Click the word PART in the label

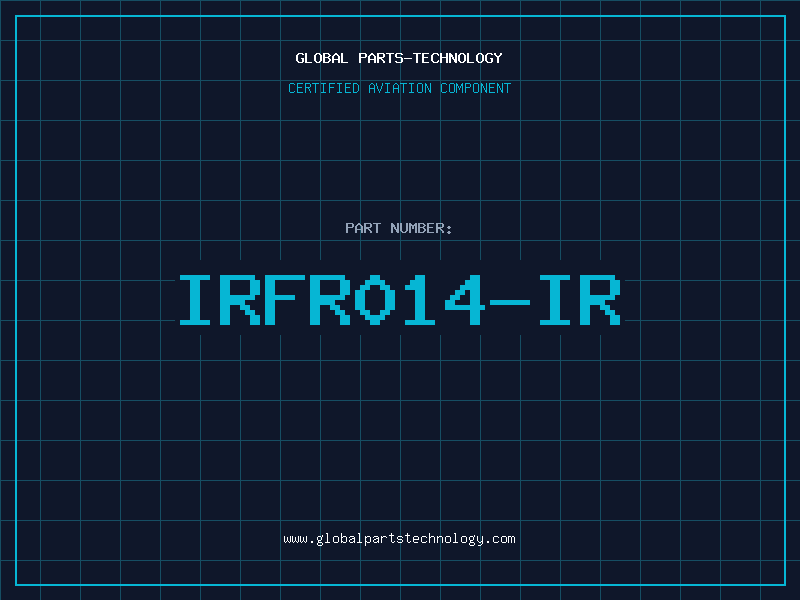[x=363, y=229]
